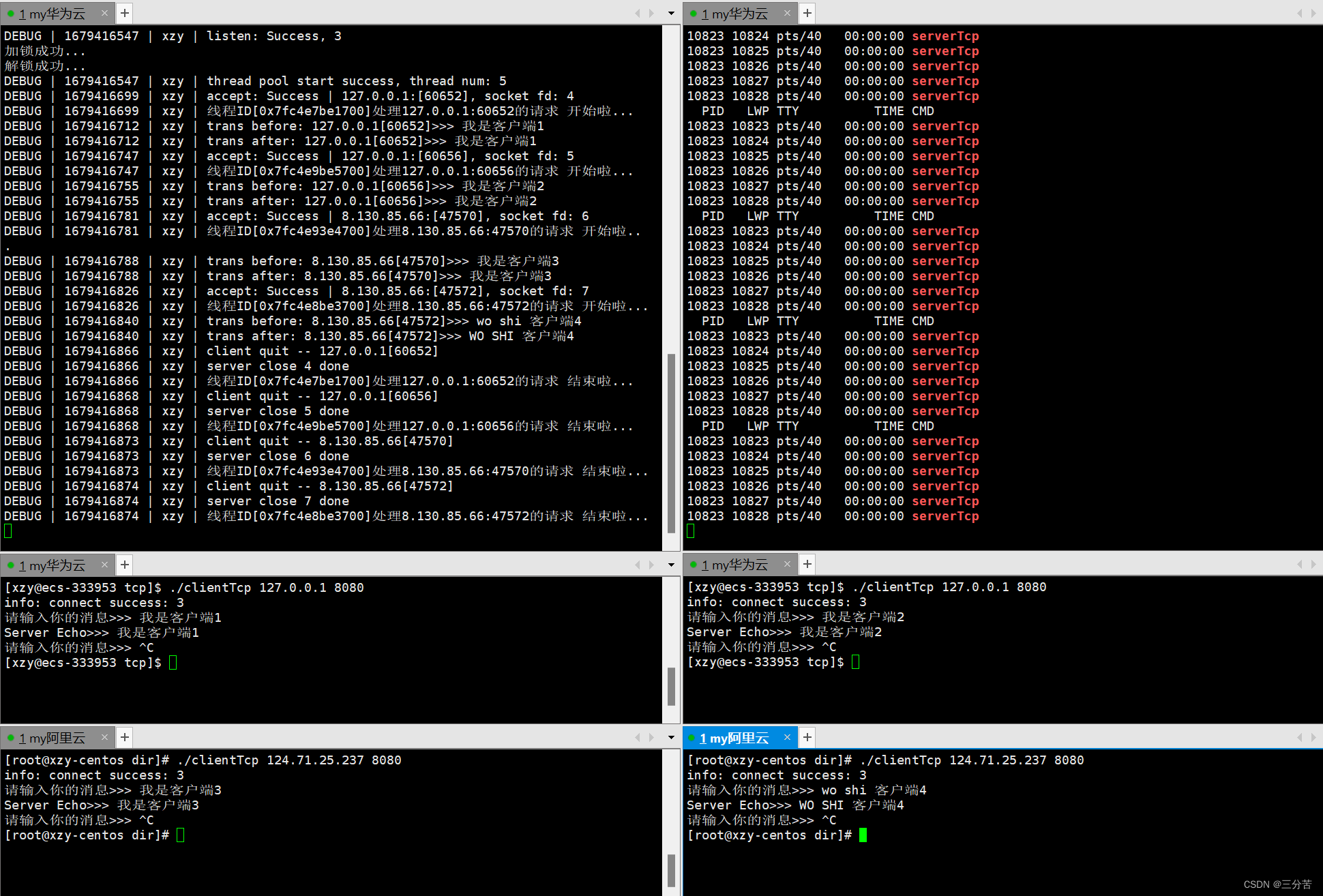Screen dimensions: 1323x896
Task: Click the first 'PID LWP TTY TIME CMD' header row
Action: tap(818, 111)
